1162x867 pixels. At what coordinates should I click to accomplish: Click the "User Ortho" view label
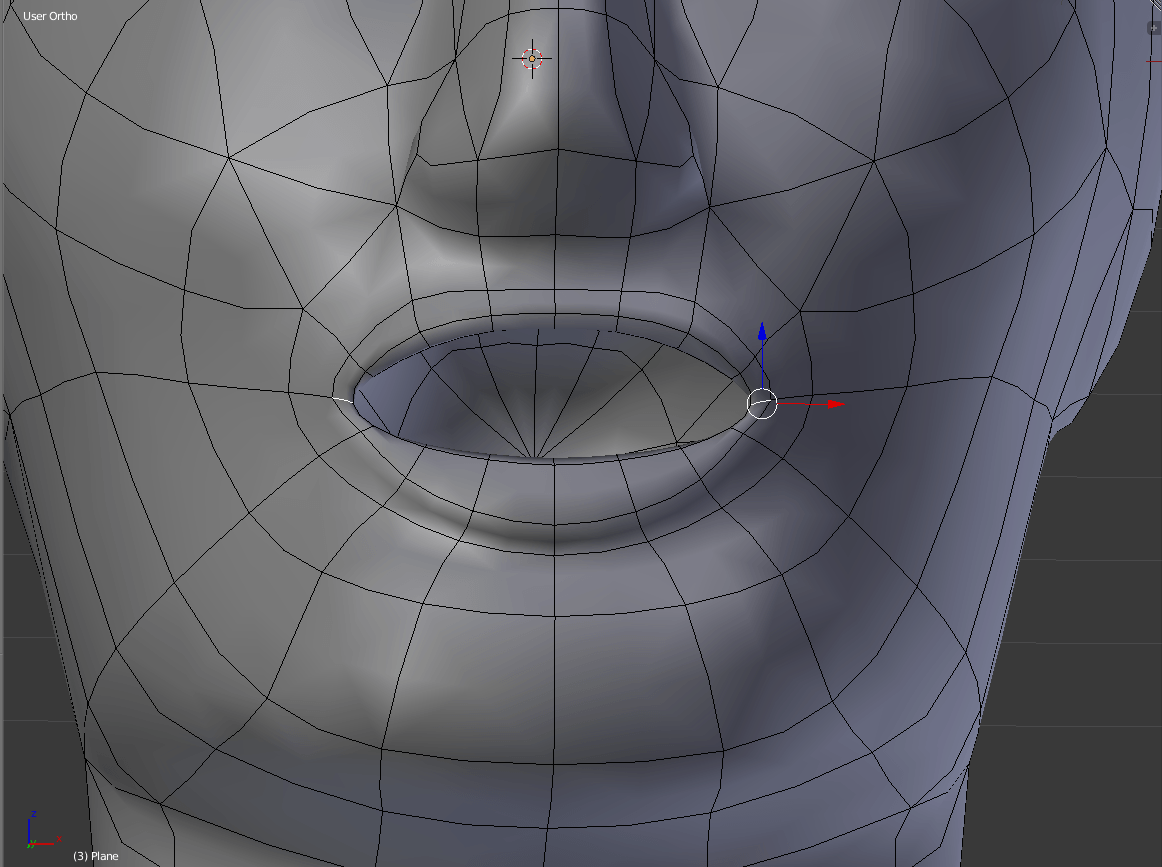coord(50,16)
